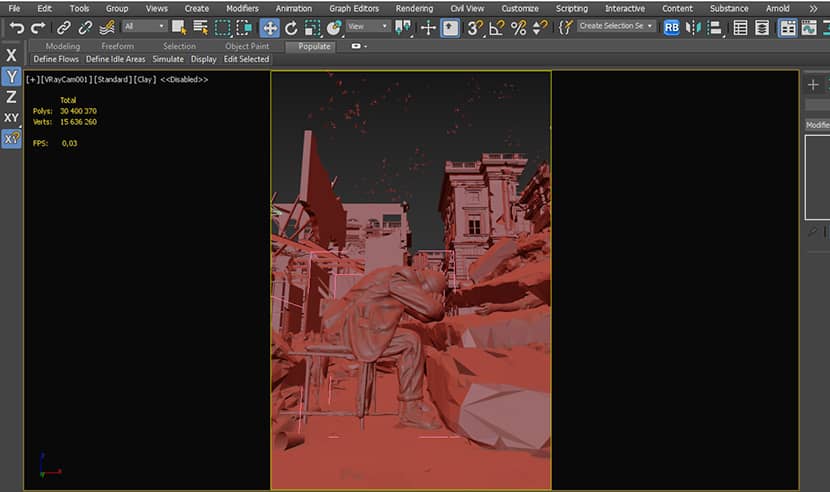Choose the Select and Rotate tool

click(291, 28)
